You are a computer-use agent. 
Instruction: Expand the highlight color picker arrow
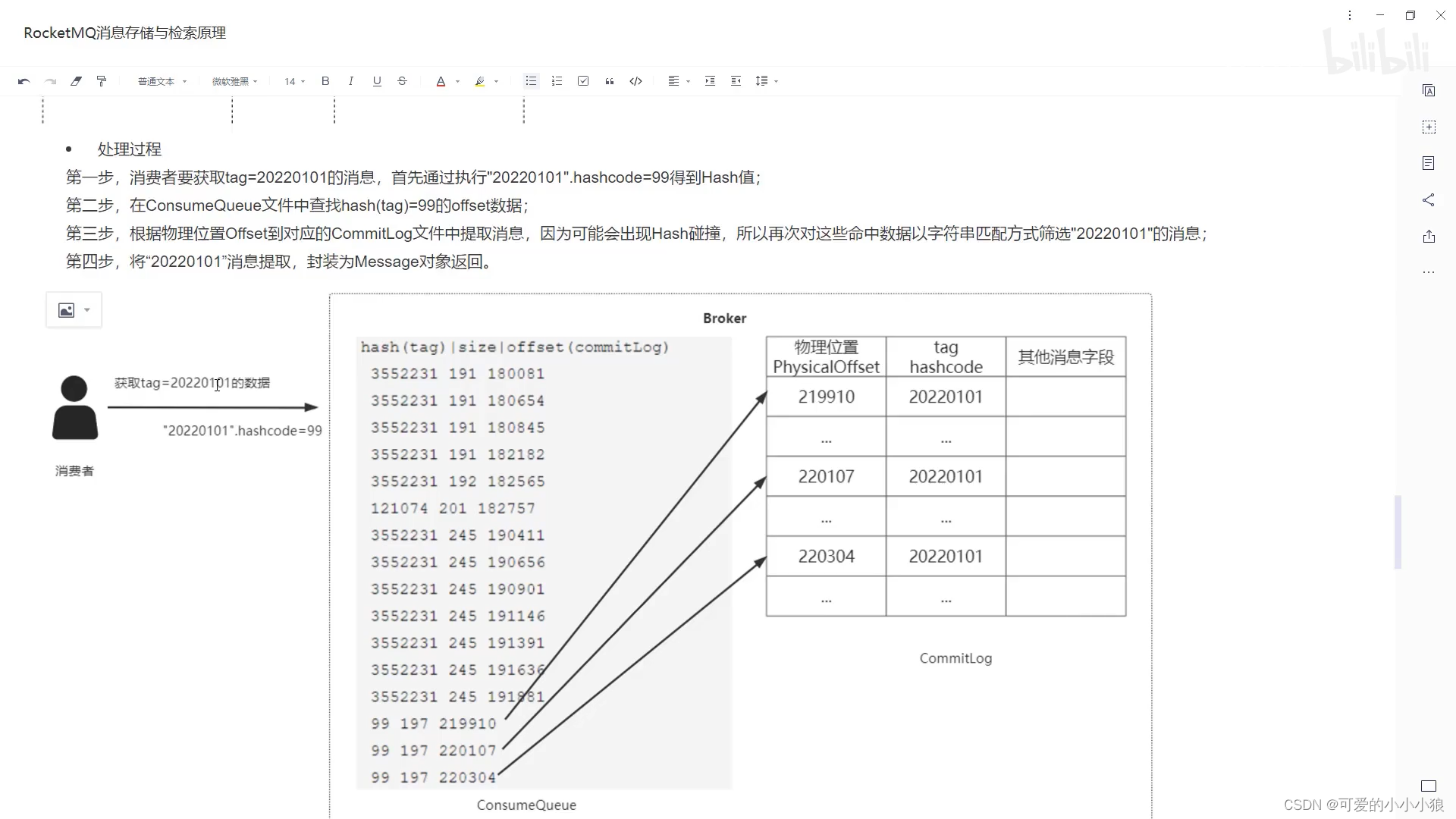click(497, 81)
